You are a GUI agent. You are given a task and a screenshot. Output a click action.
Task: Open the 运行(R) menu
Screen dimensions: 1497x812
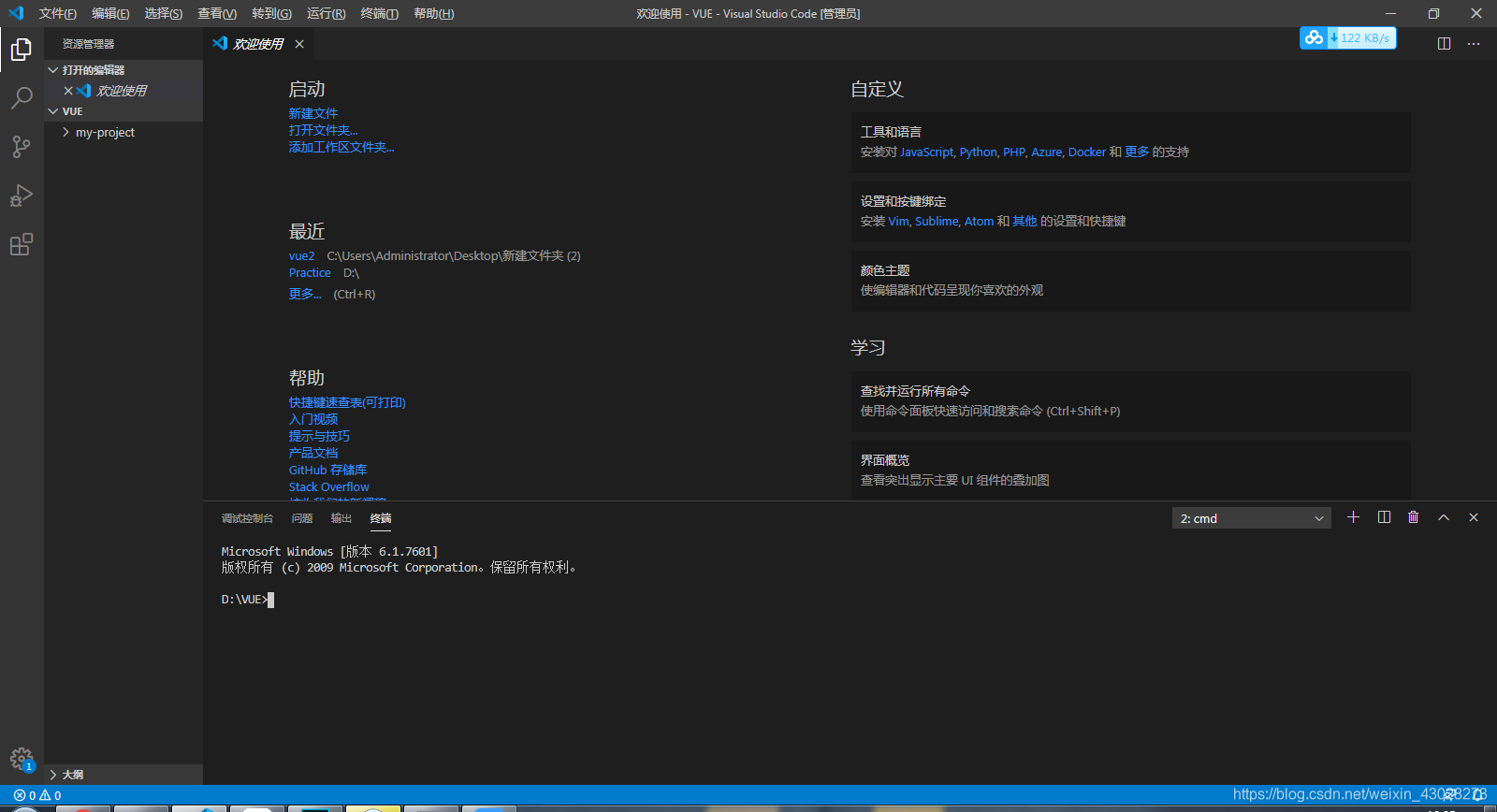[x=326, y=13]
